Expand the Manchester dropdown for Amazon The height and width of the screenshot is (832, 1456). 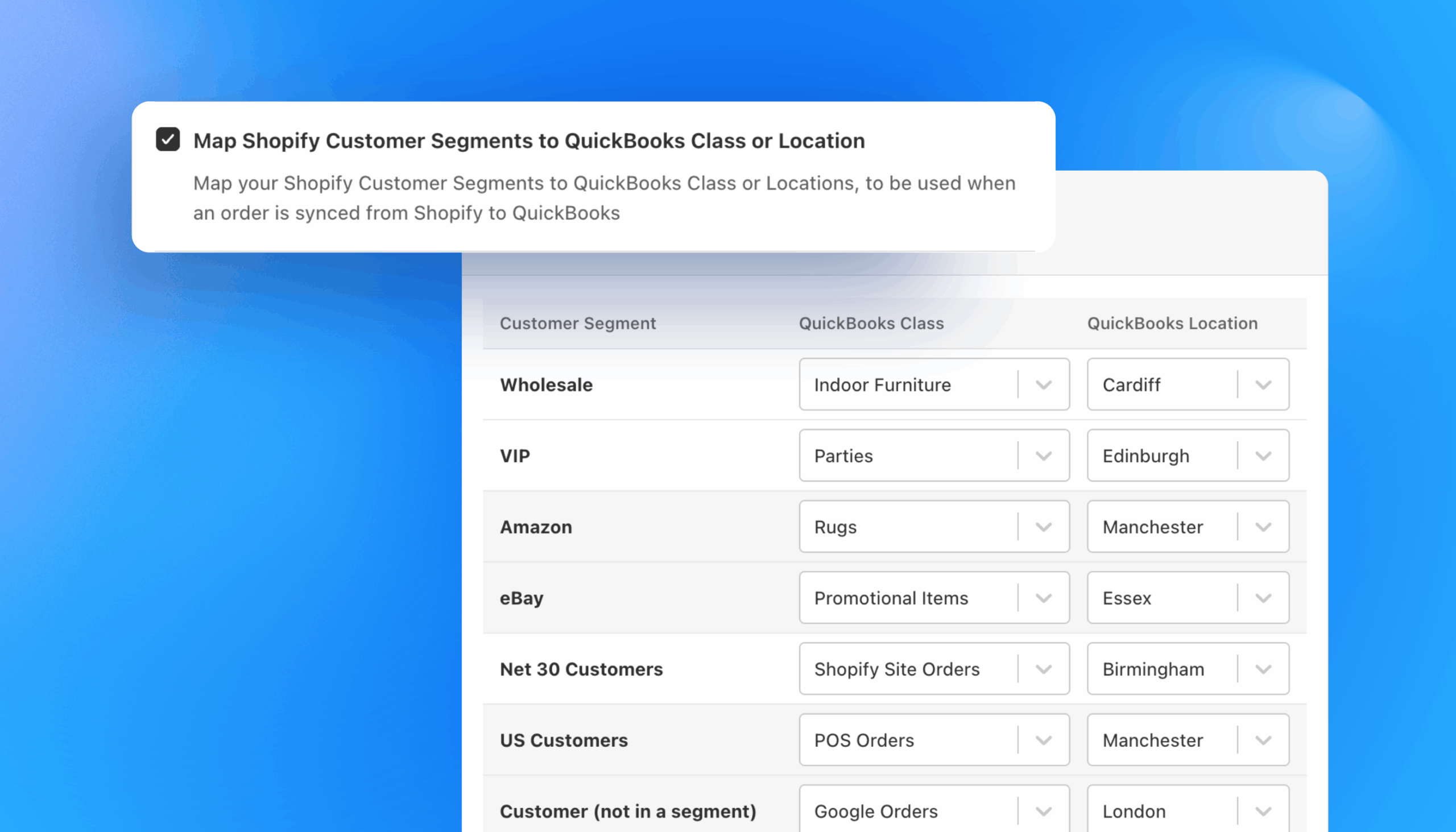[1263, 527]
